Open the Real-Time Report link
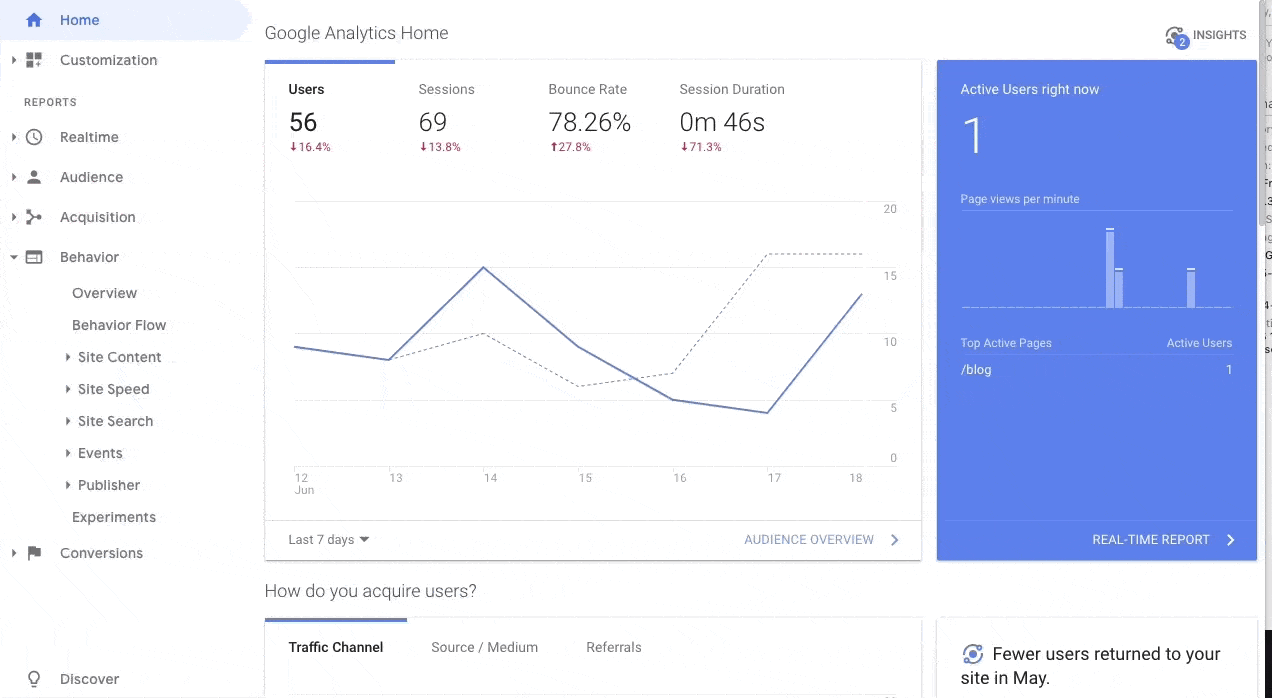Screen dimensions: 1272x698 pyautogui.click(x=1151, y=540)
